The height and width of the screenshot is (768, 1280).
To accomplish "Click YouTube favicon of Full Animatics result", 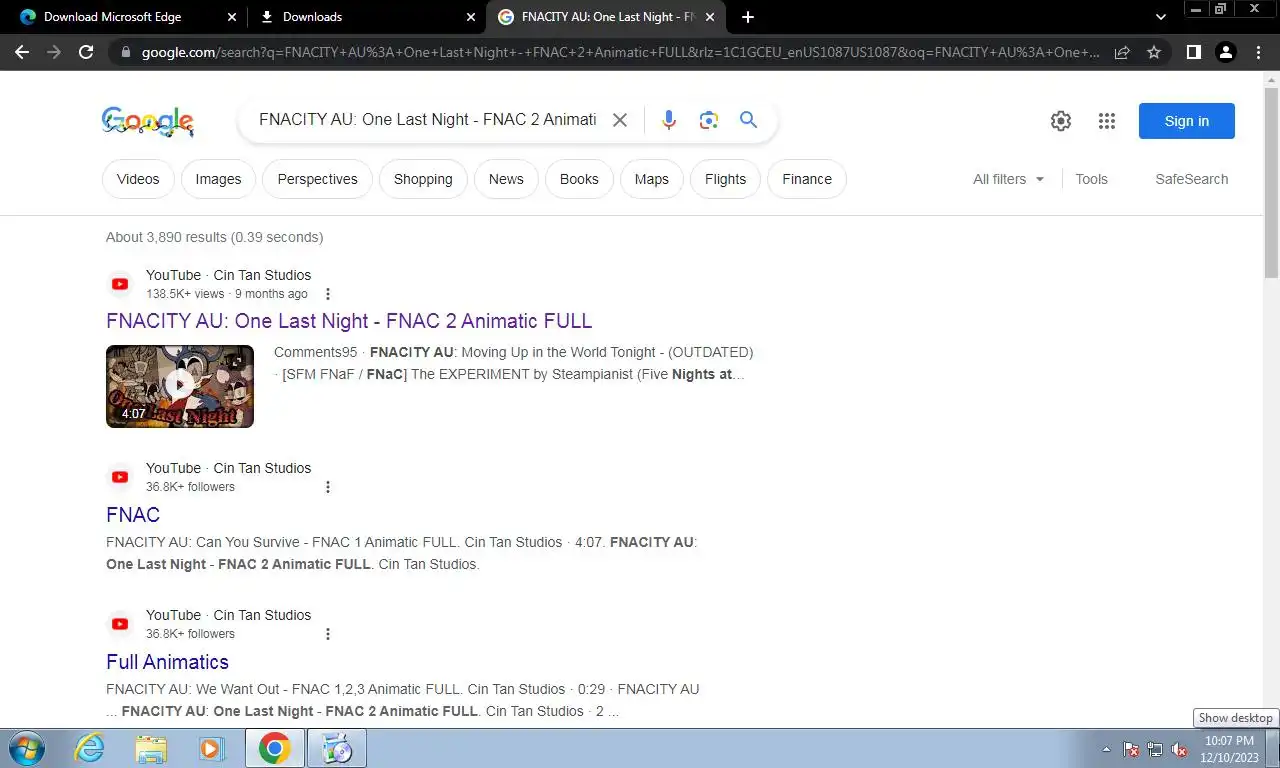I will pyautogui.click(x=120, y=624).
